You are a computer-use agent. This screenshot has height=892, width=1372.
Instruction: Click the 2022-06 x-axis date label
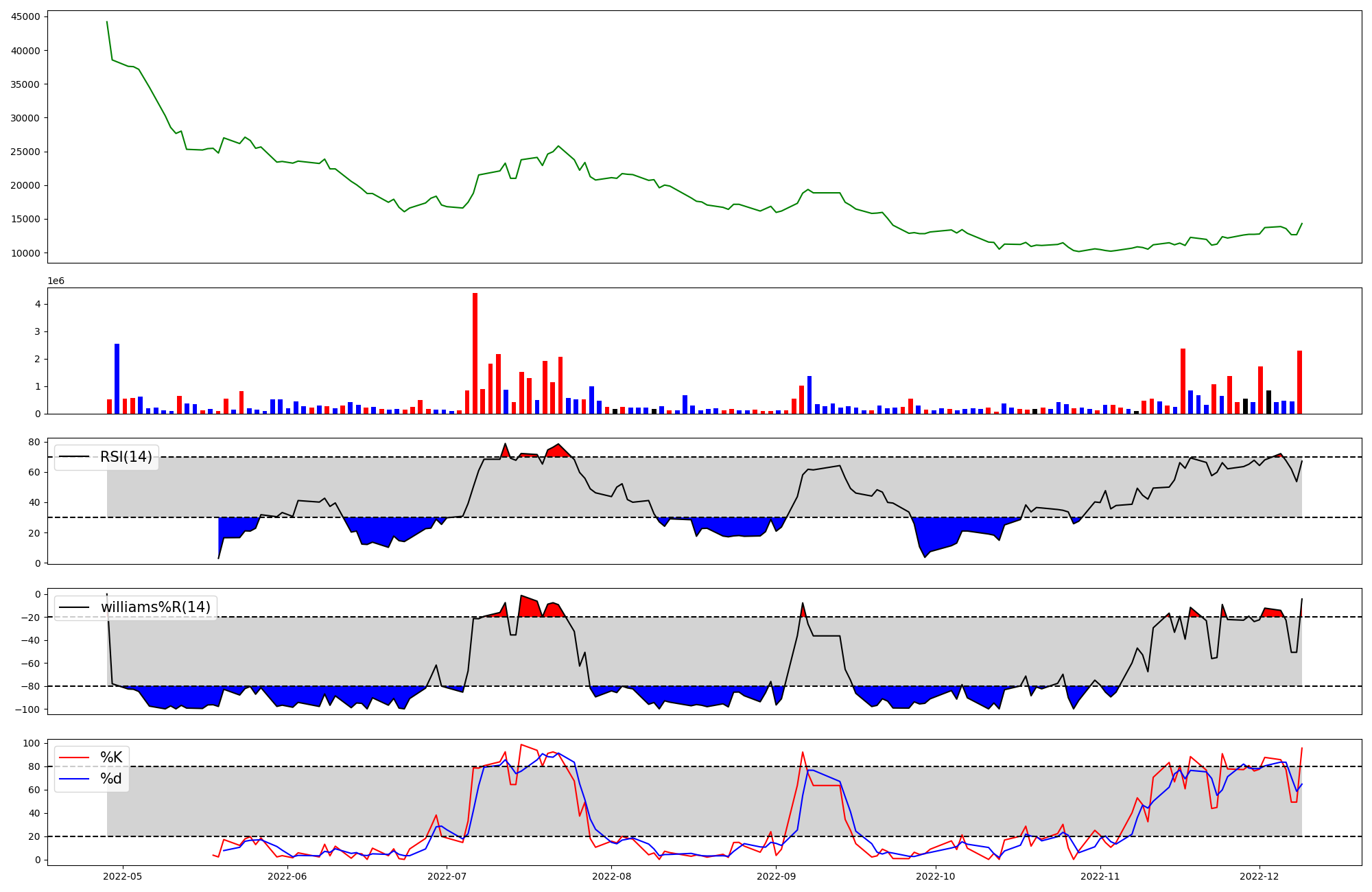[287, 876]
